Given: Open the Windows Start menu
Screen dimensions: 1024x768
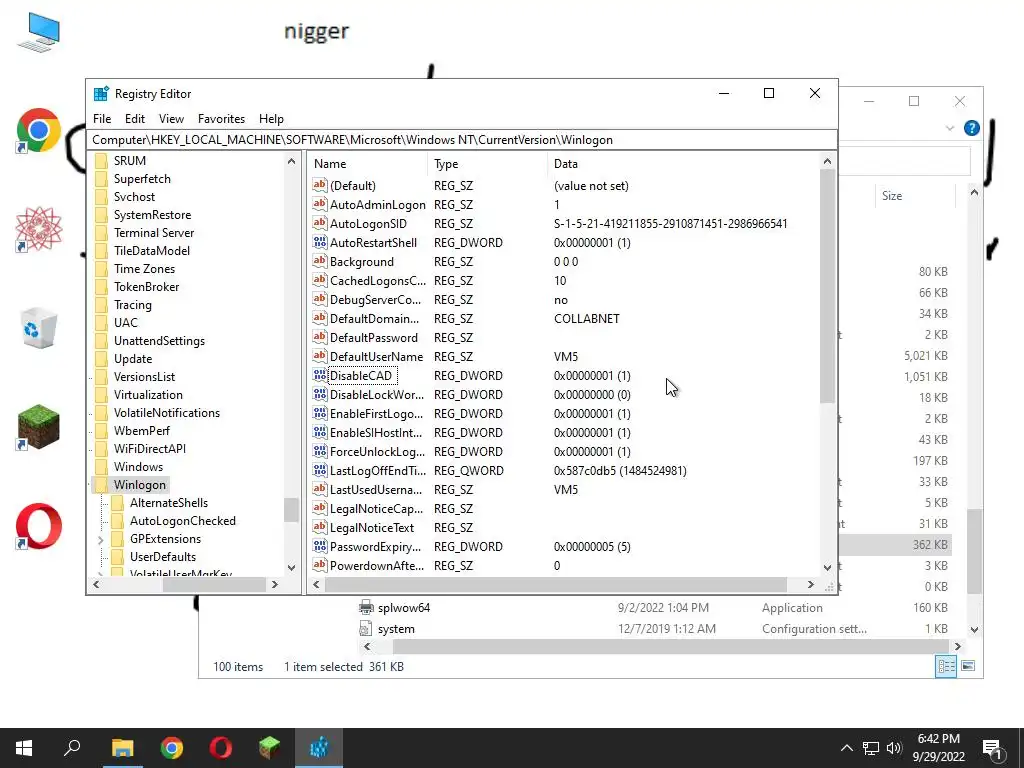Looking at the screenshot, I should click(24, 748).
